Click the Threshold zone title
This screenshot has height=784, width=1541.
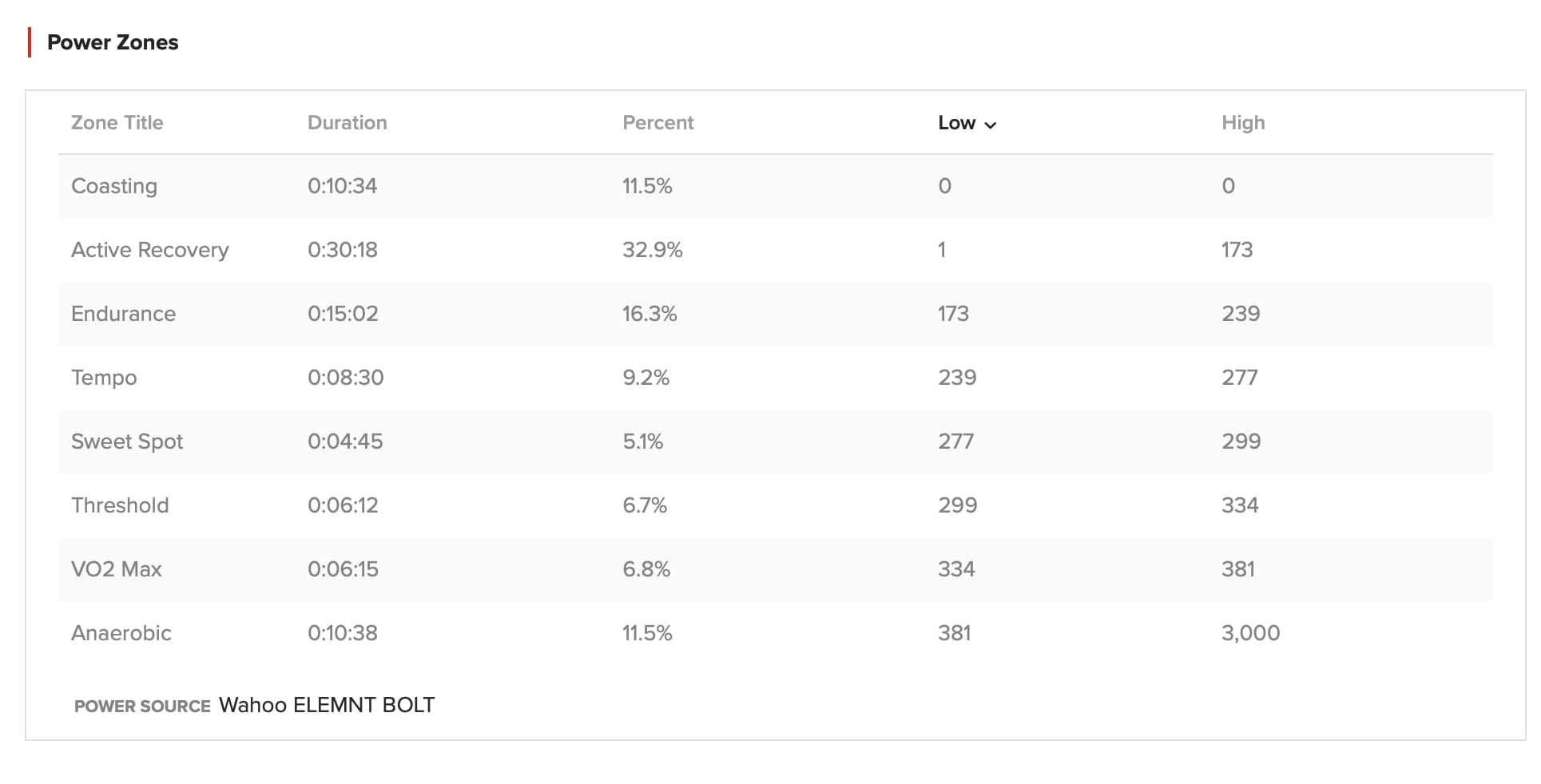tap(120, 505)
